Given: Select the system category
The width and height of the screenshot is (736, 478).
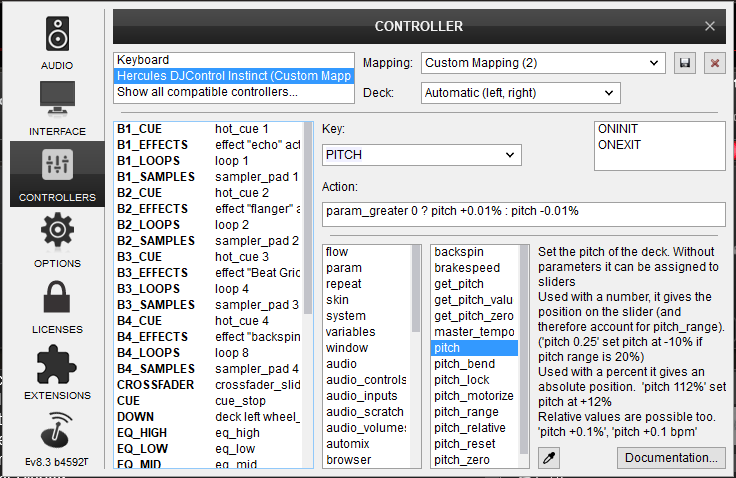Looking at the screenshot, I should 368,316.
